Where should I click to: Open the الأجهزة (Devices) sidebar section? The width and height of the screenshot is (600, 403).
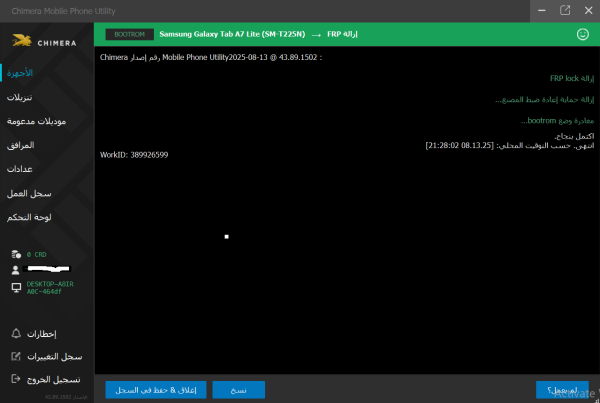[20, 73]
